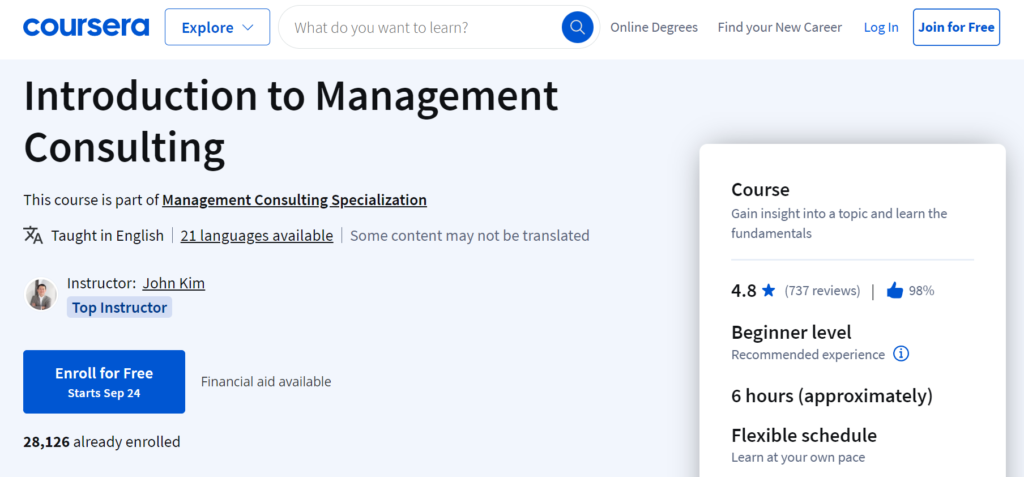Open the 21 languages available link

[x=257, y=235]
